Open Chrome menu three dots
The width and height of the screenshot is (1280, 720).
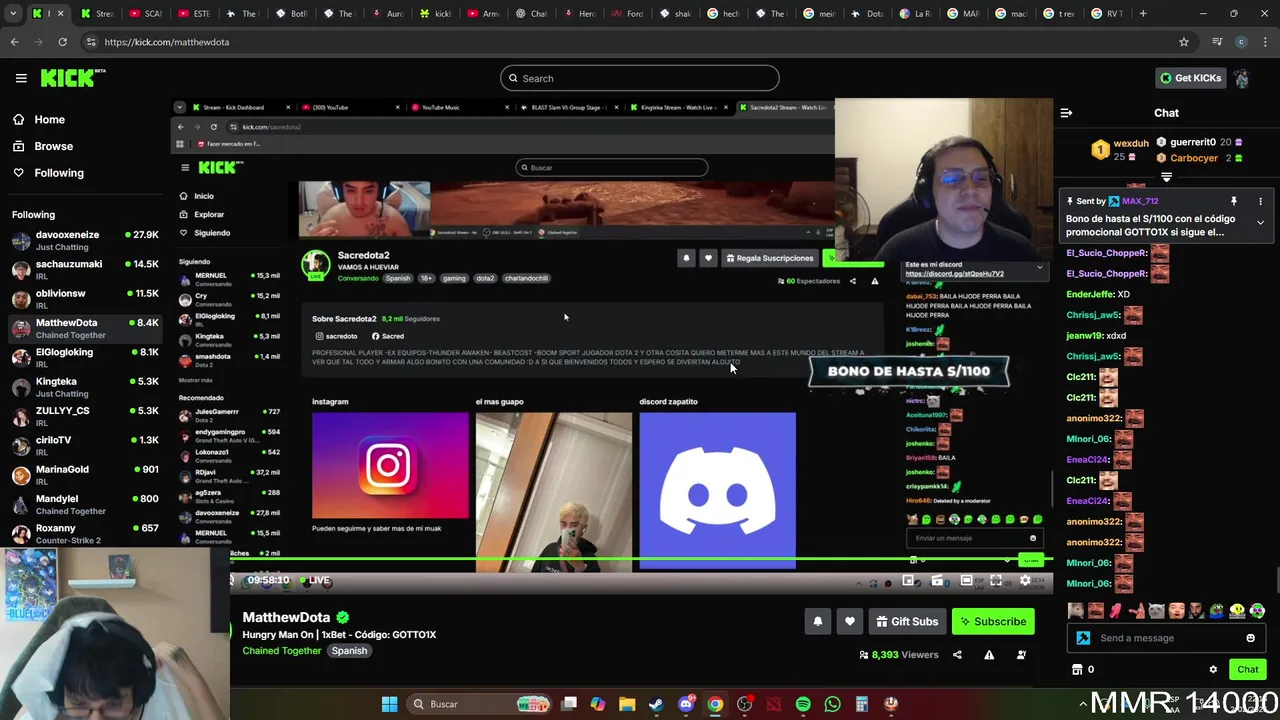coord(1266,42)
